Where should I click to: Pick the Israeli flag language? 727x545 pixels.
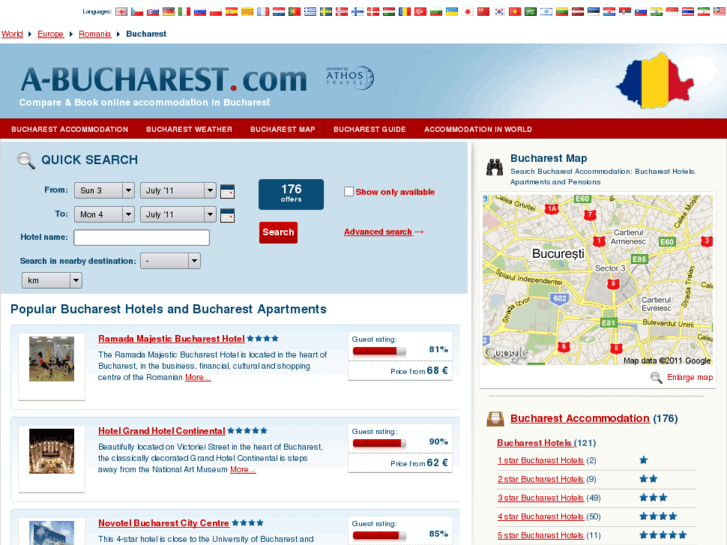[x=547, y=12]
